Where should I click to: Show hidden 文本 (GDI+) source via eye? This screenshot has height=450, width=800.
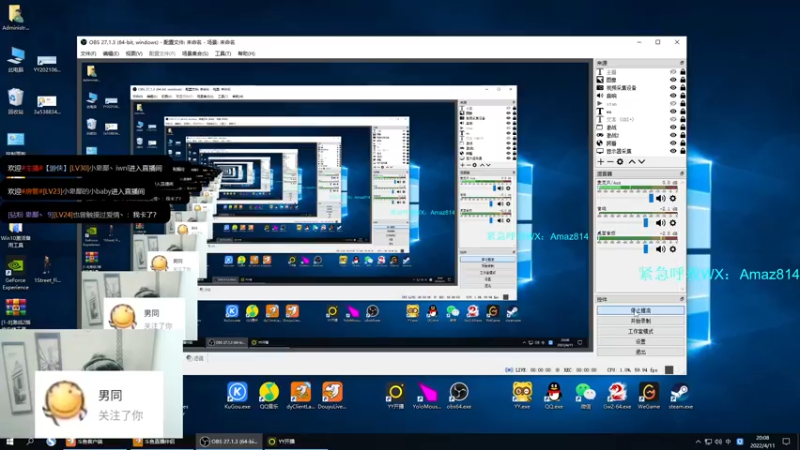coord(673,119)
